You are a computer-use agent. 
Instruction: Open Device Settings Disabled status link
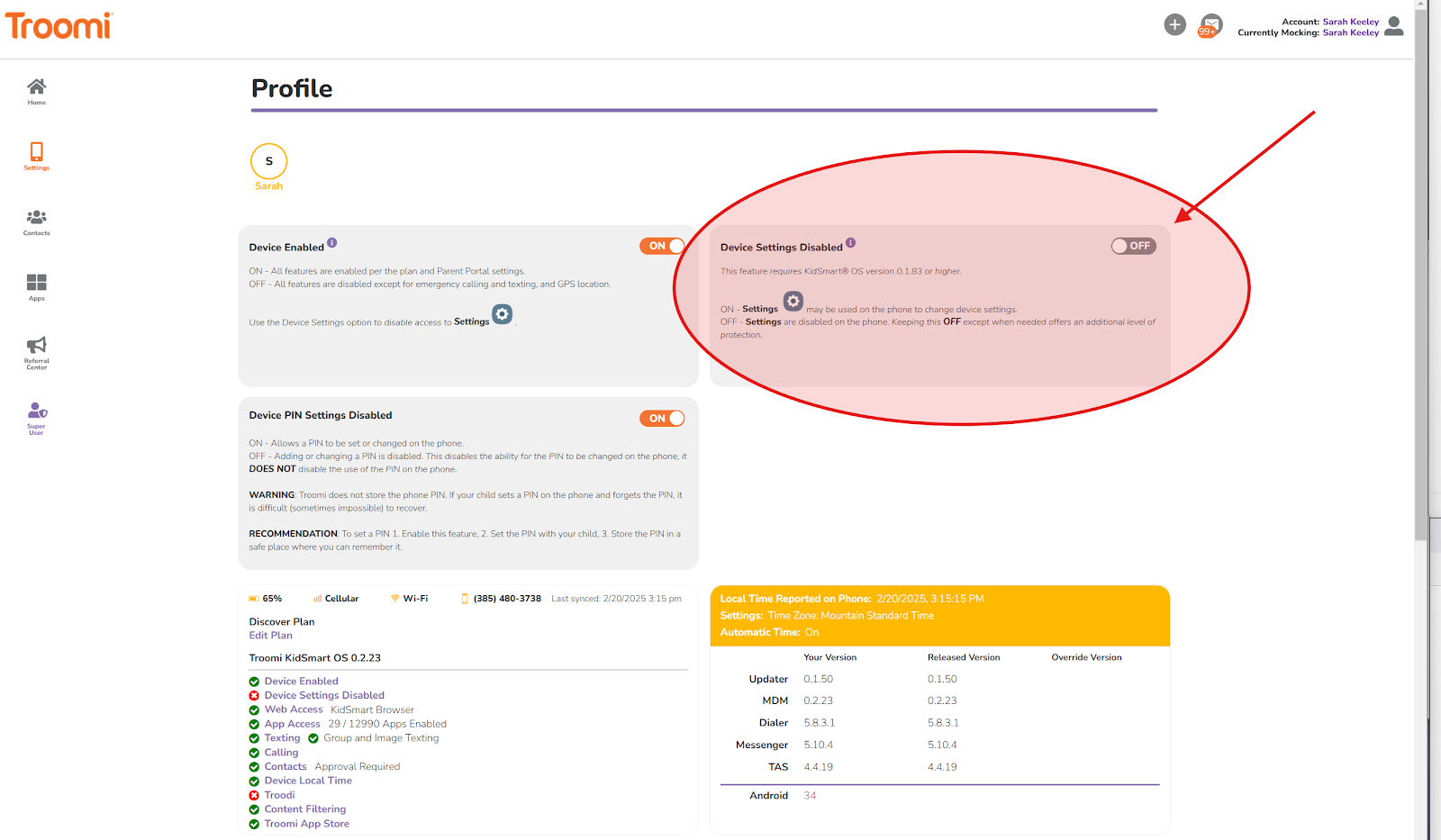(x=324, y=695)
